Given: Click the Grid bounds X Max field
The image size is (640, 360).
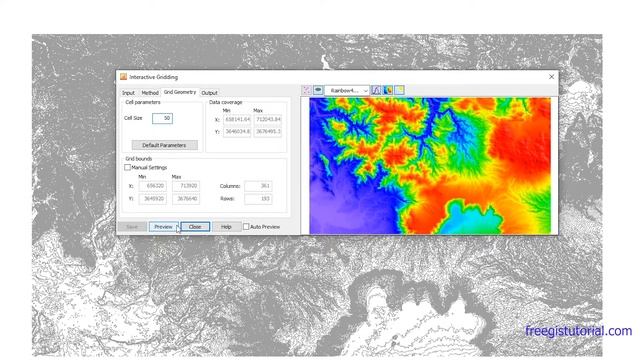Looking at the screenshot, I should point(186,186).
